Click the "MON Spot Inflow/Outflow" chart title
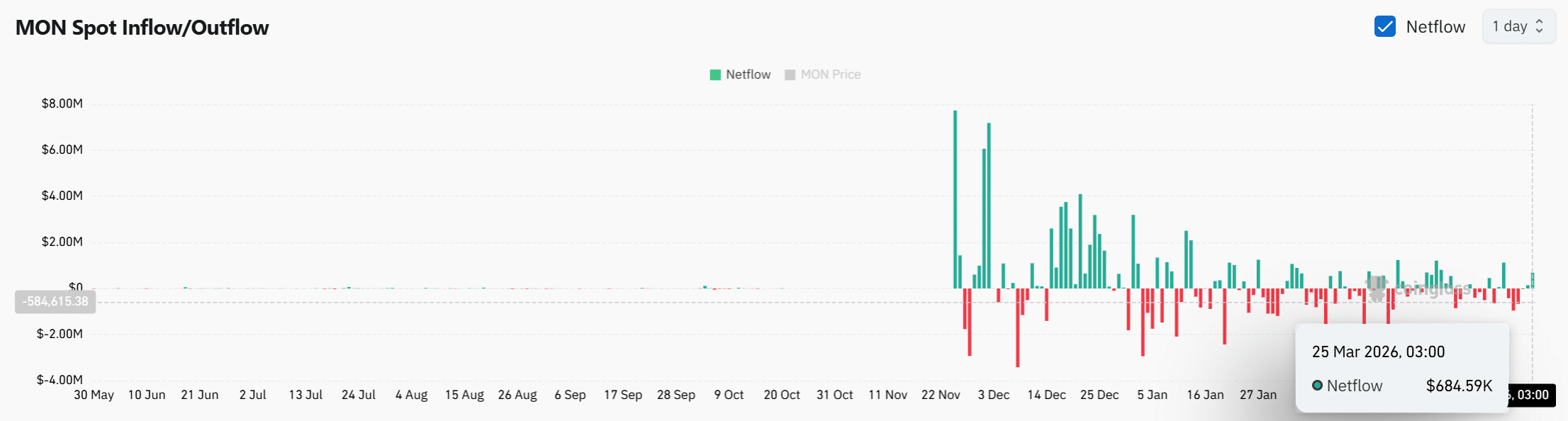 click(142, 28)
